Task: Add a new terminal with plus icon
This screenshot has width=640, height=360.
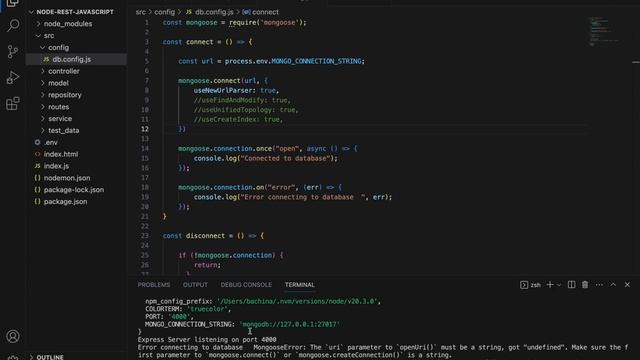Action: 550,284
